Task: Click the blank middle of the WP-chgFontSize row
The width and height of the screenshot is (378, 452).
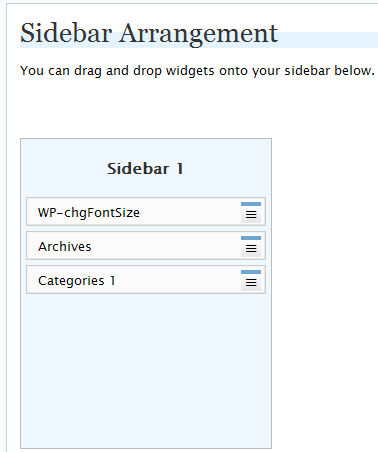Action: 190,212
